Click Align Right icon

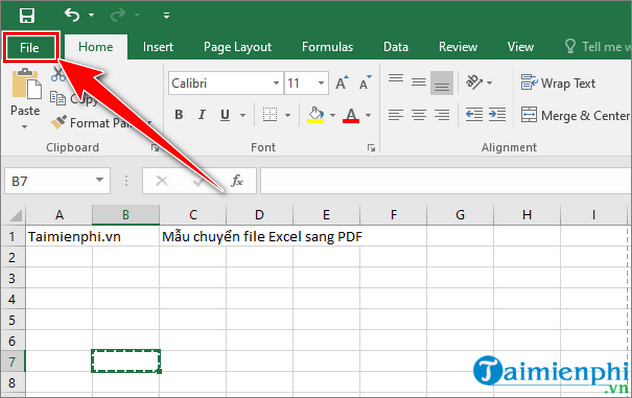point(442,115)
